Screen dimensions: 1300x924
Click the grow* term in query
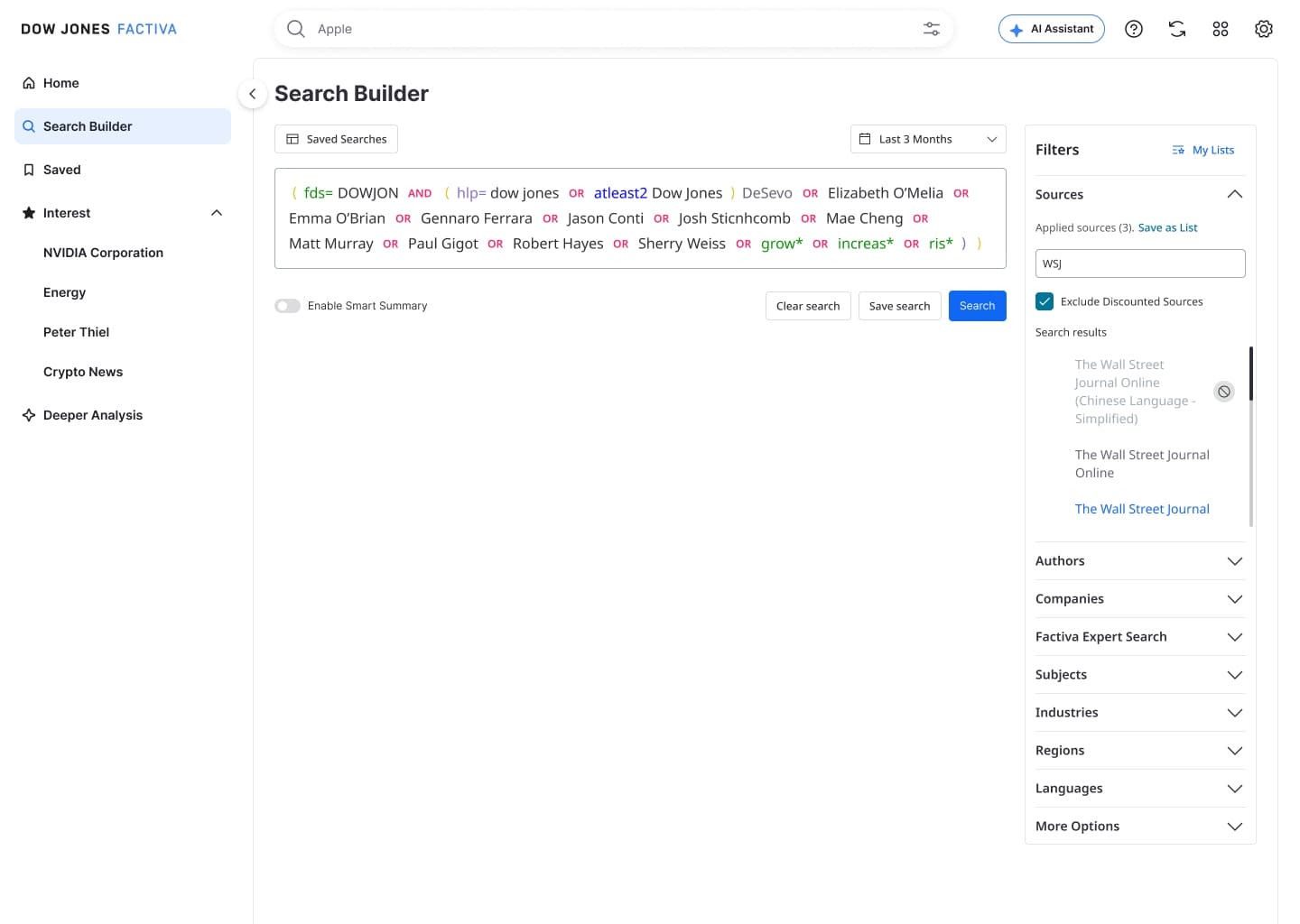pos(782,244)
